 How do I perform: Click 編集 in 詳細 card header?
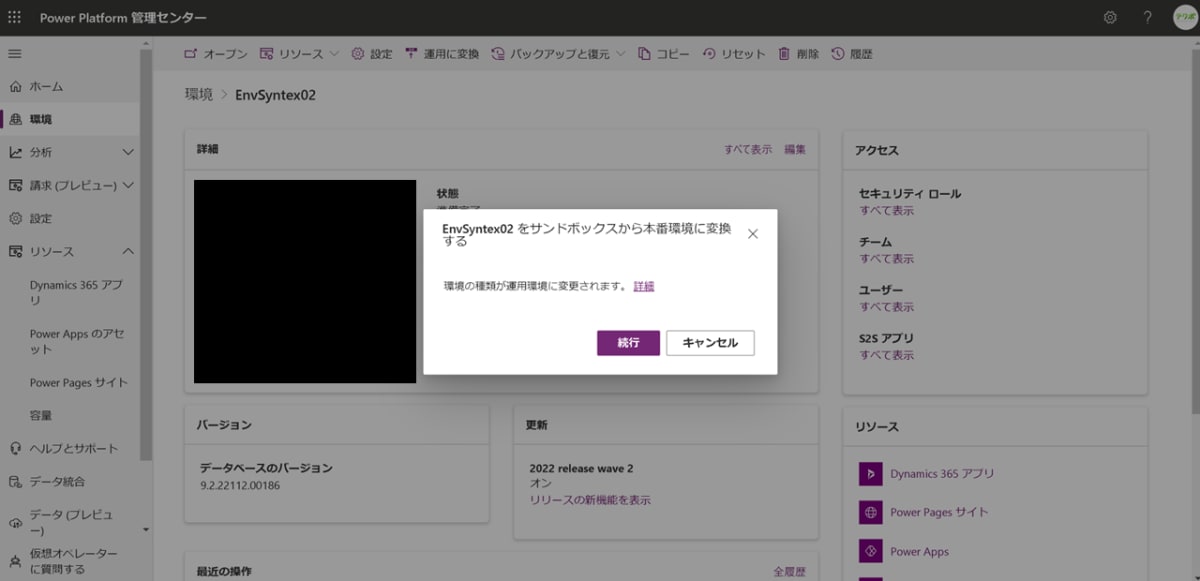[x=795, y=149]
